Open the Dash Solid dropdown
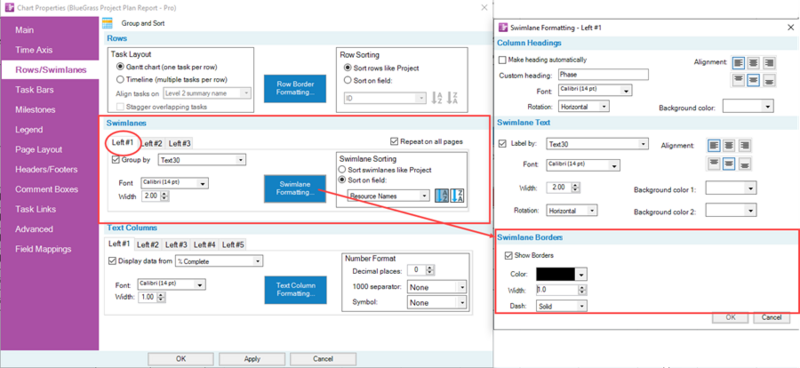Viewport: 800px width, 368px height. pos(561,306)
